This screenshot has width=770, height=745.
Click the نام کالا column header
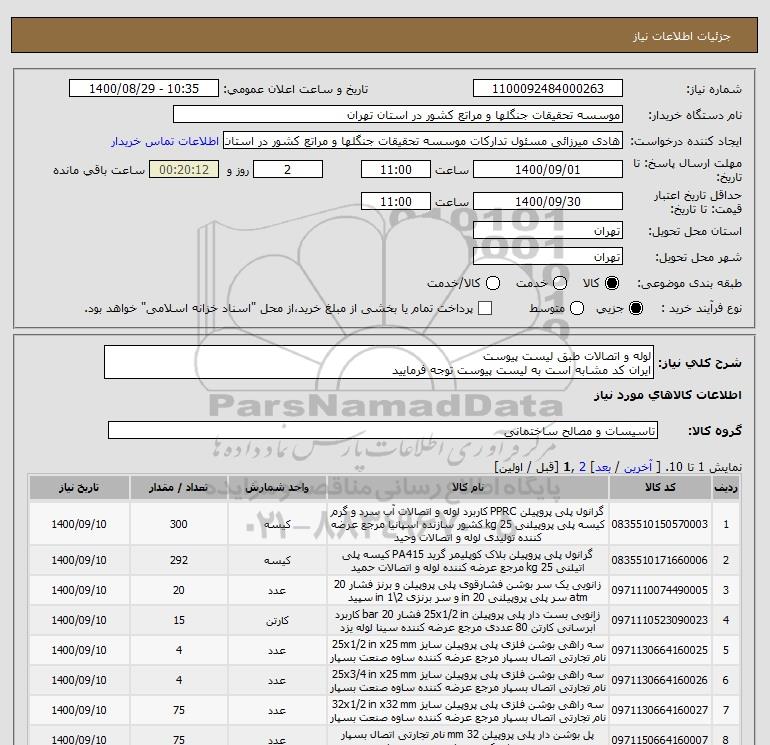[468, 488]
